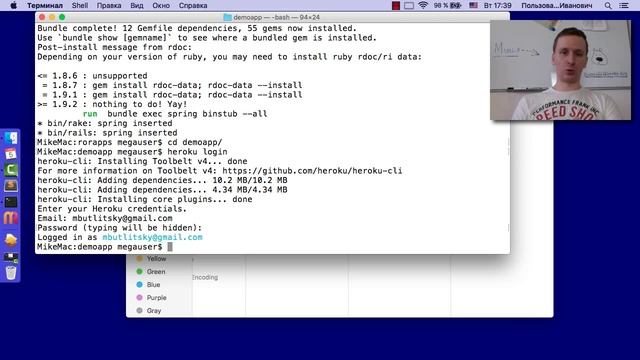This screenshot has width=640, height=360.
Task: Open the Окно menu
Action: [161, 6]
